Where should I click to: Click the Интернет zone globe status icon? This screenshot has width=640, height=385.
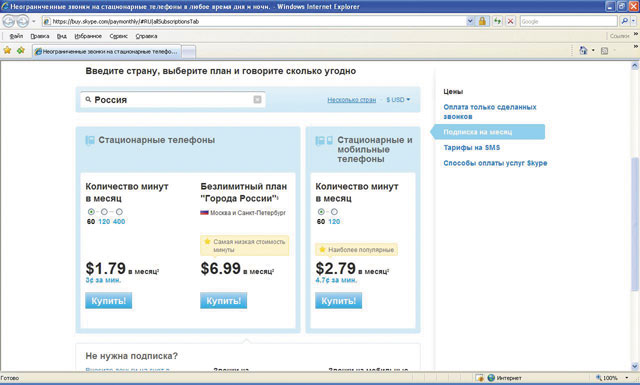point(491,378)
